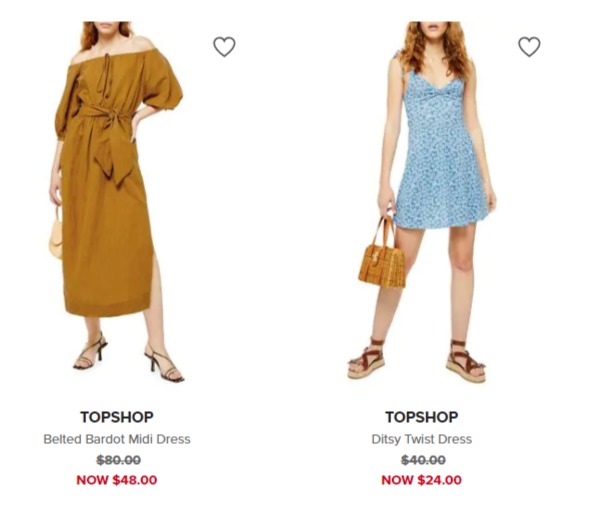Click the black strappy heels in the mustard dress photo
This screenshot has width=598, height=521.
(129, 359)
